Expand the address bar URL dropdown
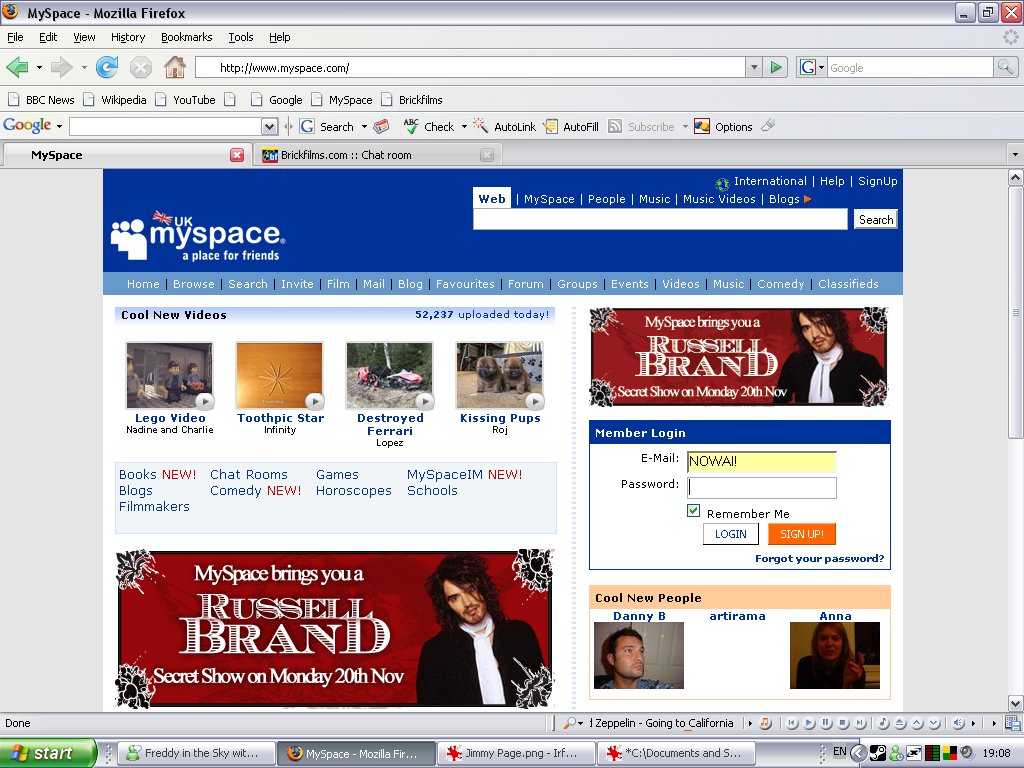The image size is (1024, 768). tap(754, 67)
